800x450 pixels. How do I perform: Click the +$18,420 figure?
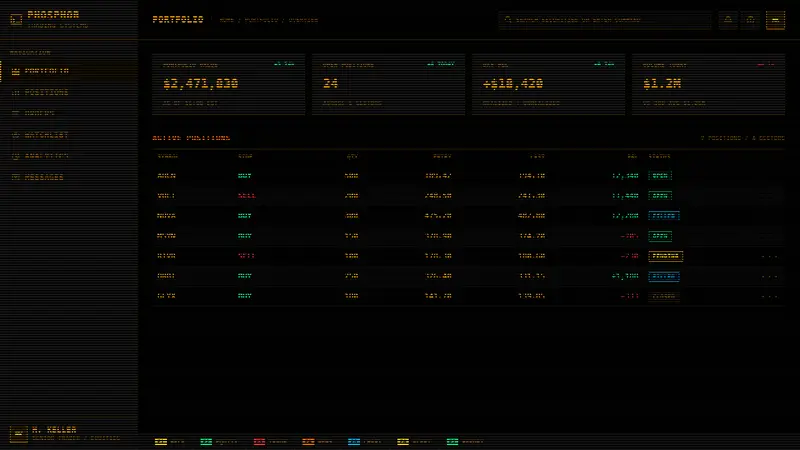pyautogui.click(x=513, y=84)
